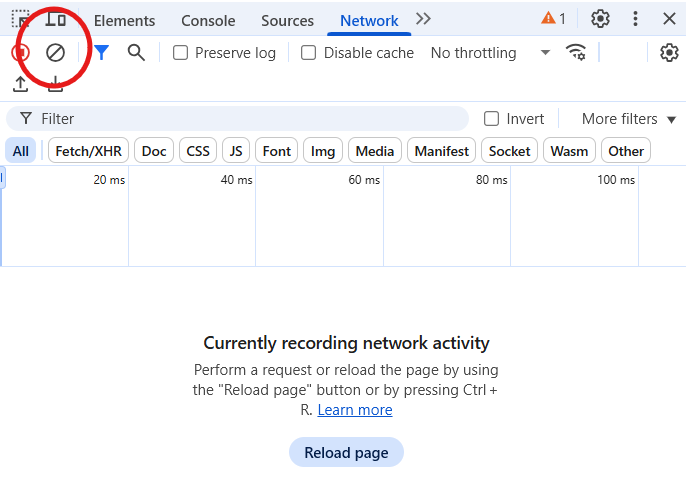This screenshot has width=686, height=488.
Task: Click the inspect element selector icon
Action: click(20, 19)
